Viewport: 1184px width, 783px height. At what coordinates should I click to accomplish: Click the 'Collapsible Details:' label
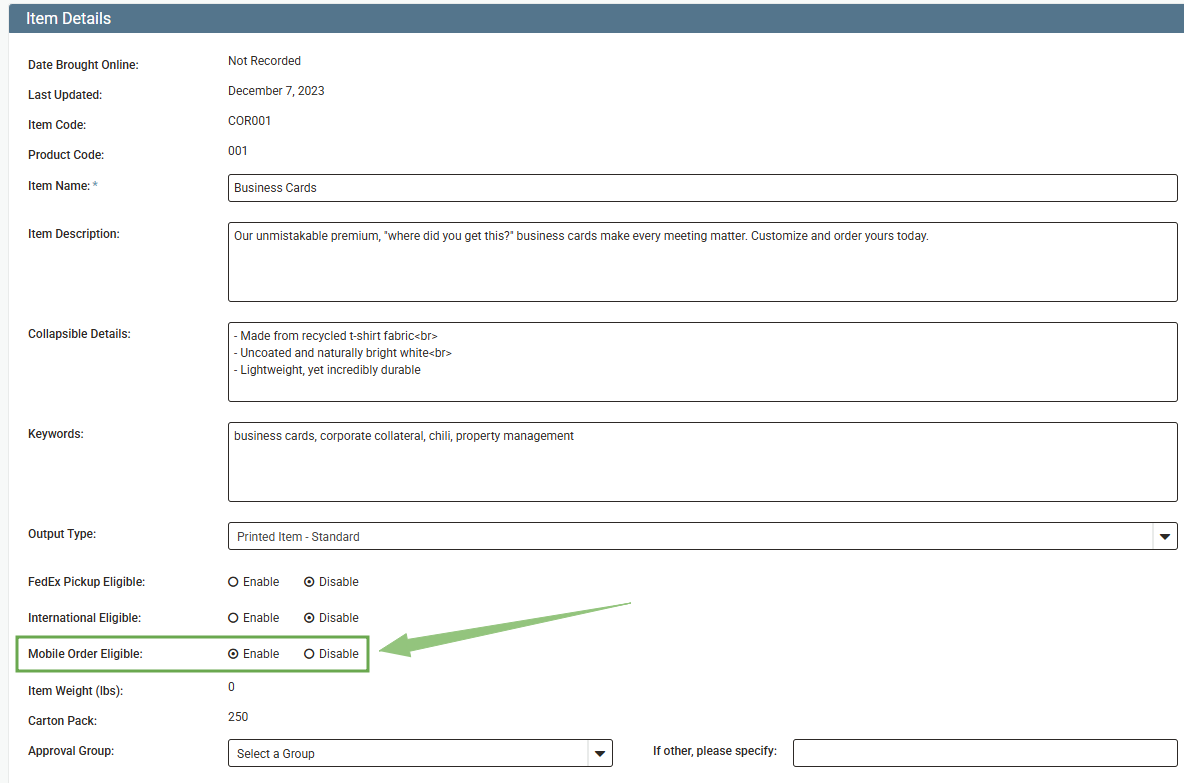pos(79,334)
